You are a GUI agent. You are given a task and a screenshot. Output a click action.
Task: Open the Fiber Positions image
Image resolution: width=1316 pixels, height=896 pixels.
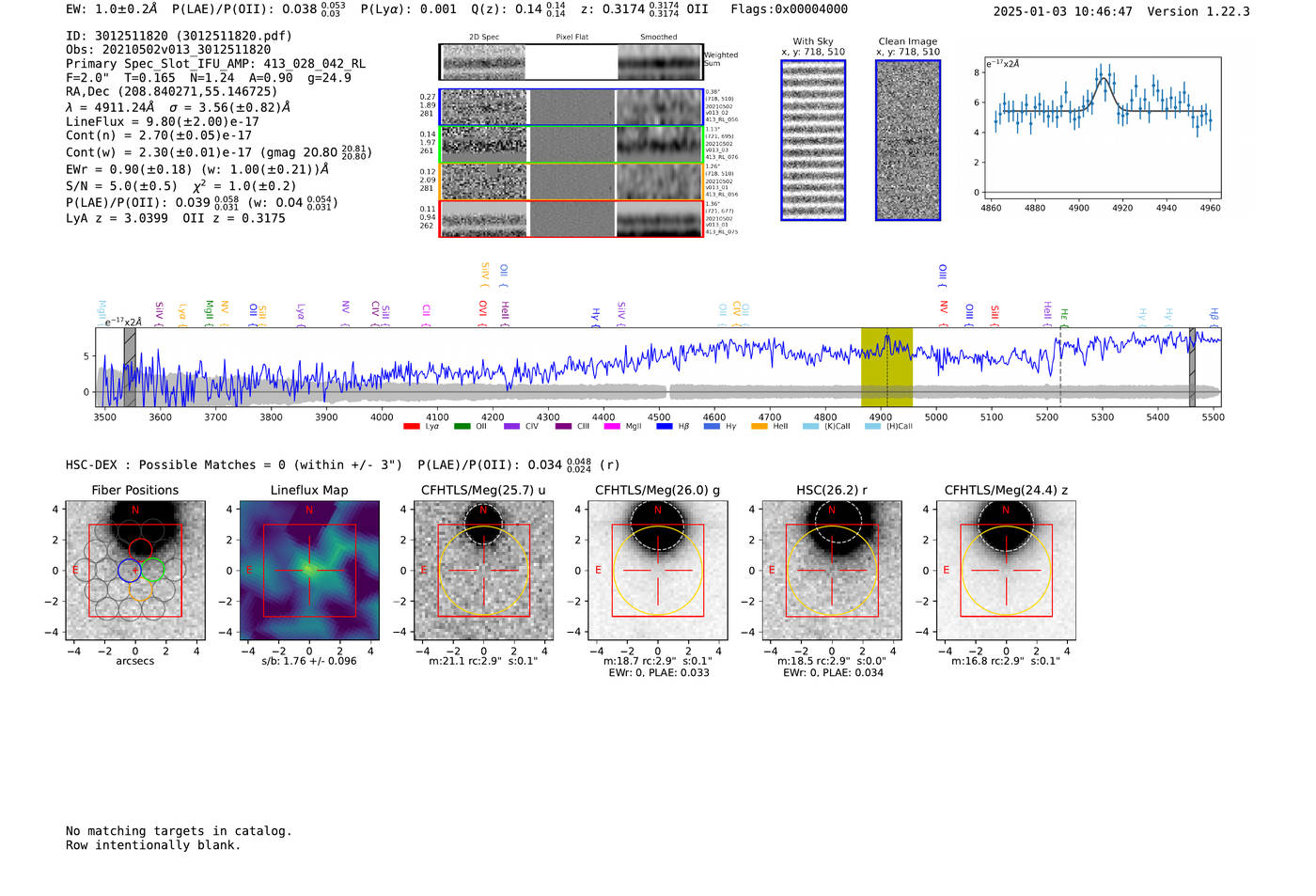click(x=135, y=571)
